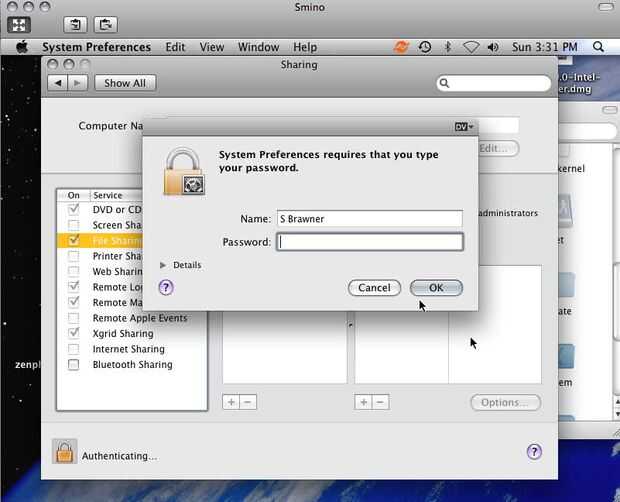Screen dimensions: 620x502
Task: Open the Window menu
Action: [259, 47]
